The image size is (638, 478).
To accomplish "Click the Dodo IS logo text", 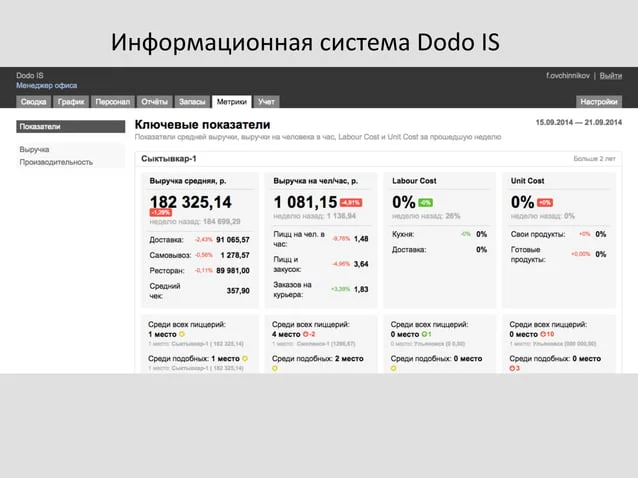I will (x=30, y=75).
